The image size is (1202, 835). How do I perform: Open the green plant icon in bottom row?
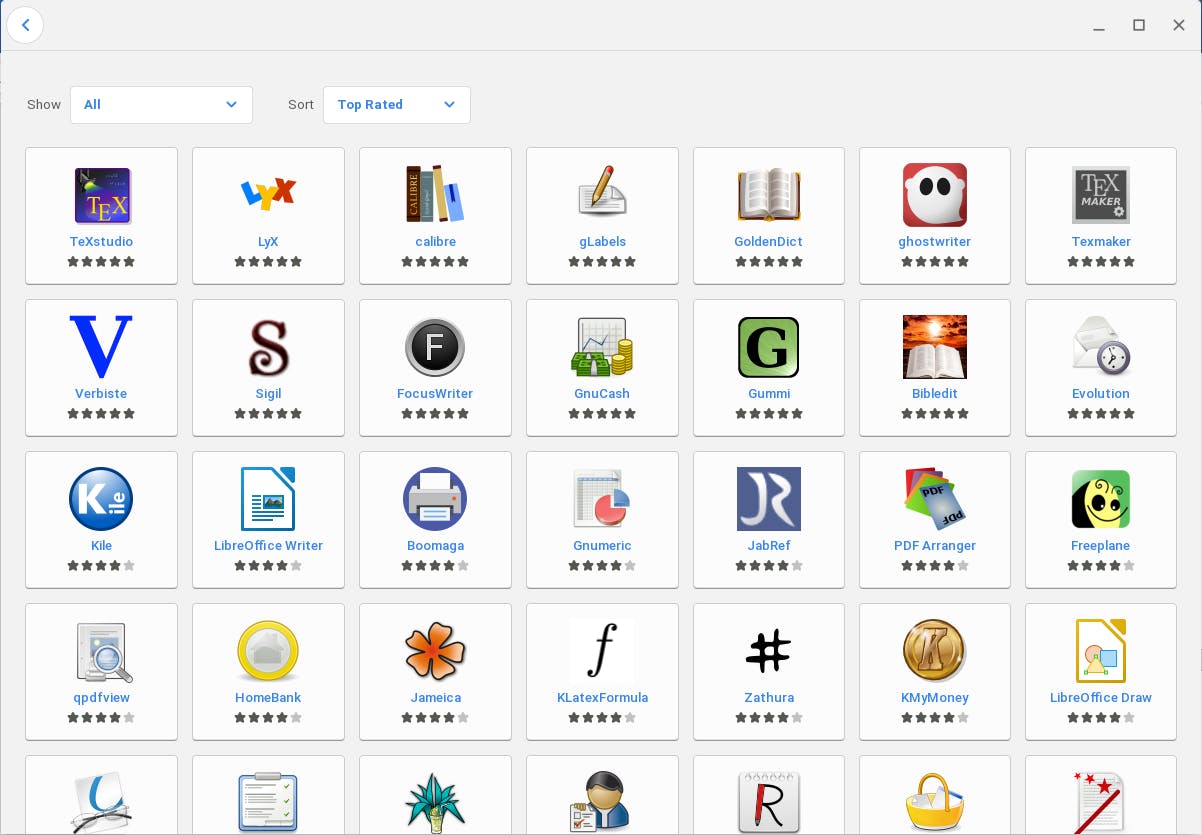point(435,803)
